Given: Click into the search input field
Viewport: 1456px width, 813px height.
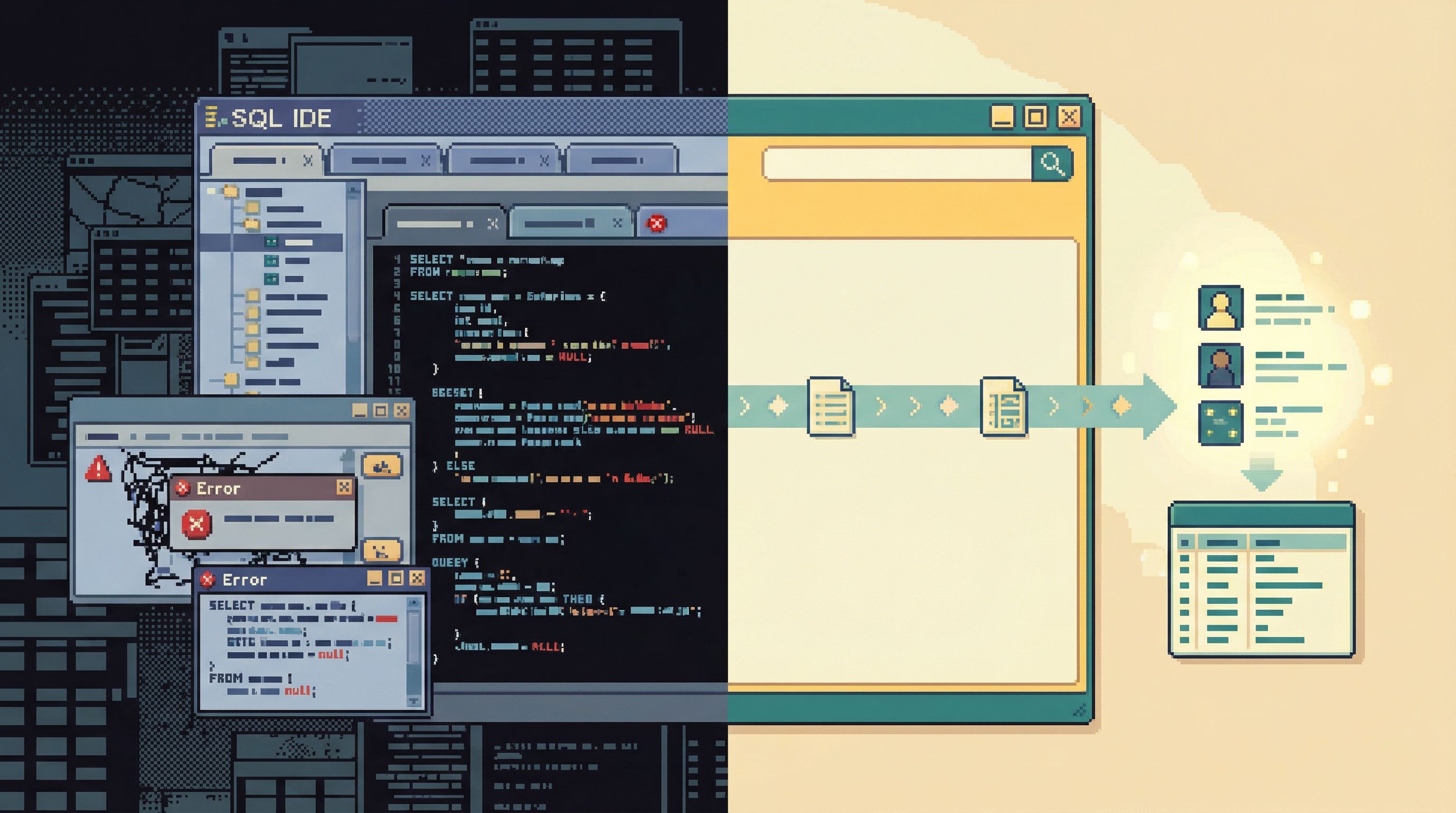Looking at the screenshot, I should (x=897, y=164).
